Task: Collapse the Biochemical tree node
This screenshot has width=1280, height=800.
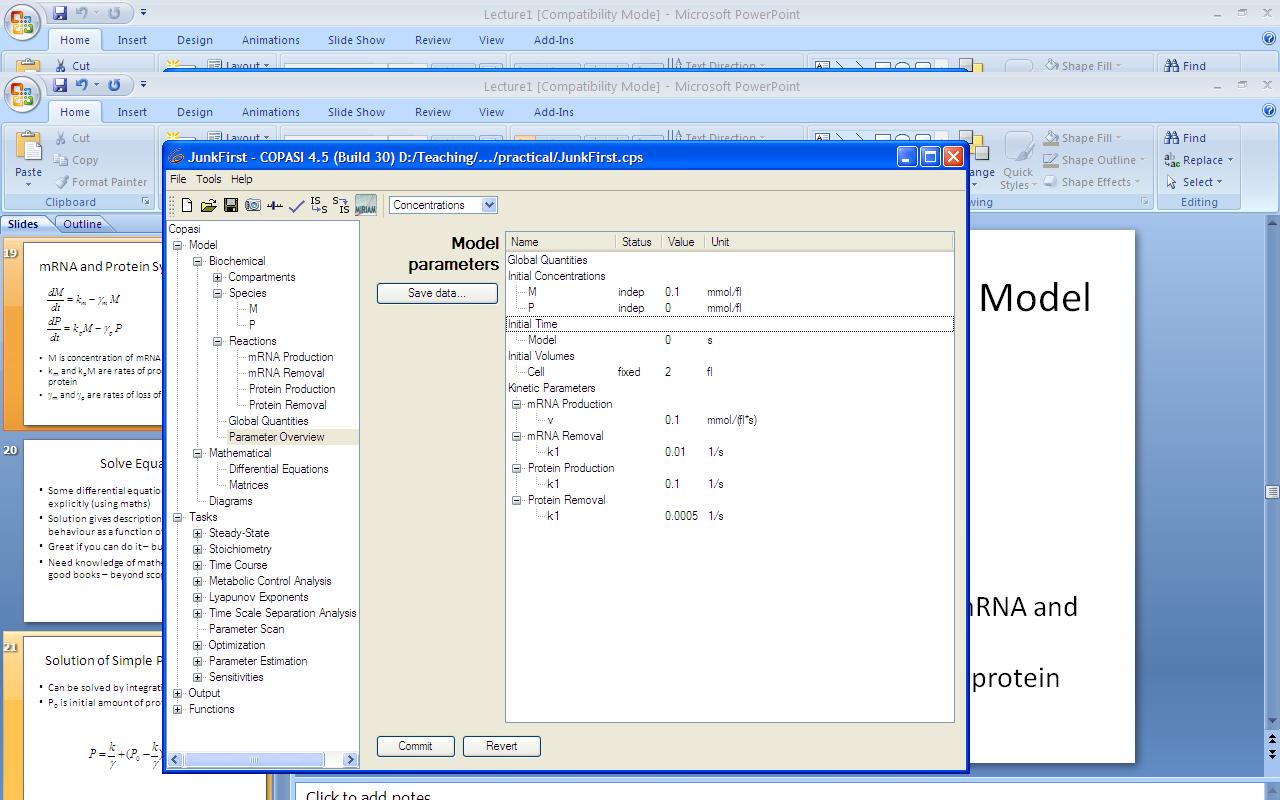Action: 198,261
